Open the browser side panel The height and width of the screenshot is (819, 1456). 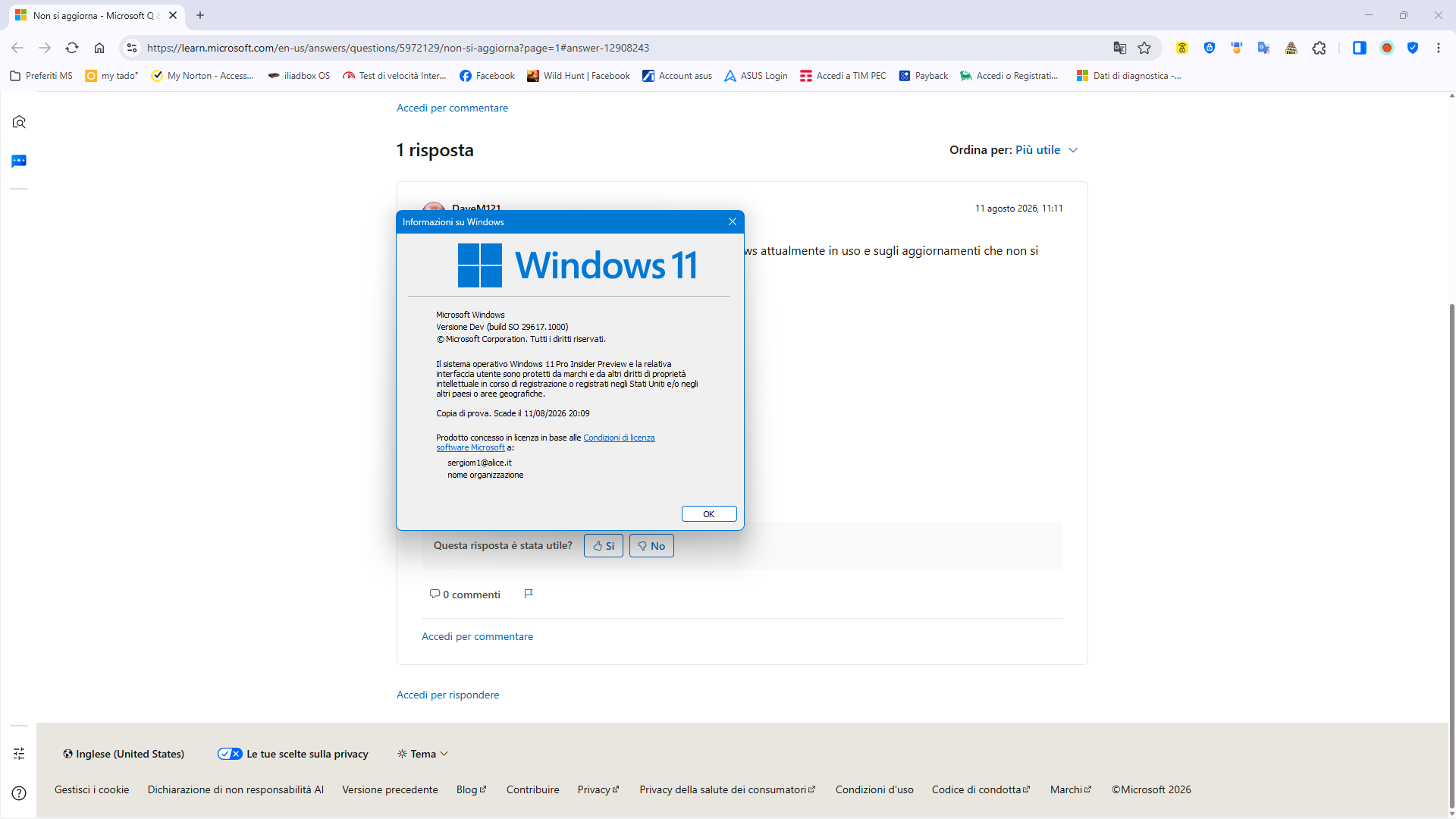(1360, 48)
